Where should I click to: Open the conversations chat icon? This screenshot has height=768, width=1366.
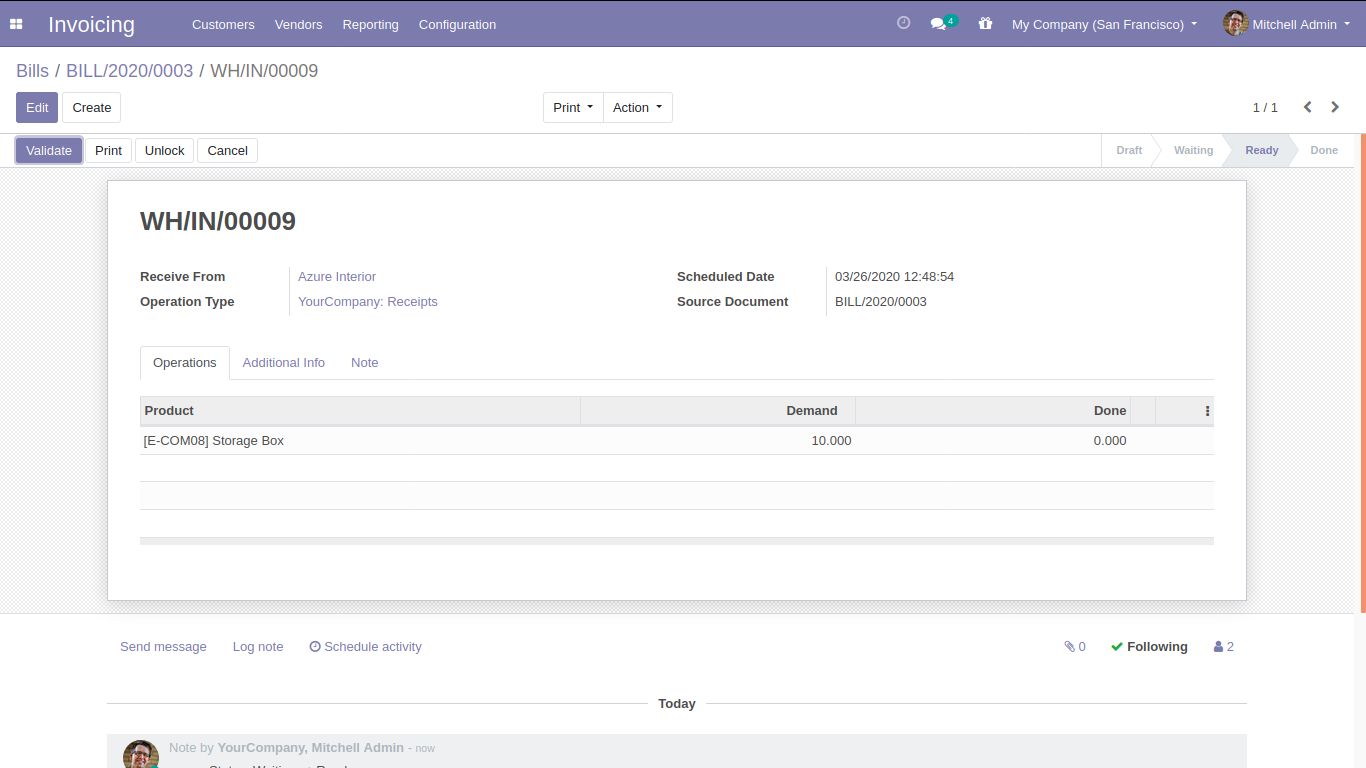pyautogui.click(x=939, y=24)
